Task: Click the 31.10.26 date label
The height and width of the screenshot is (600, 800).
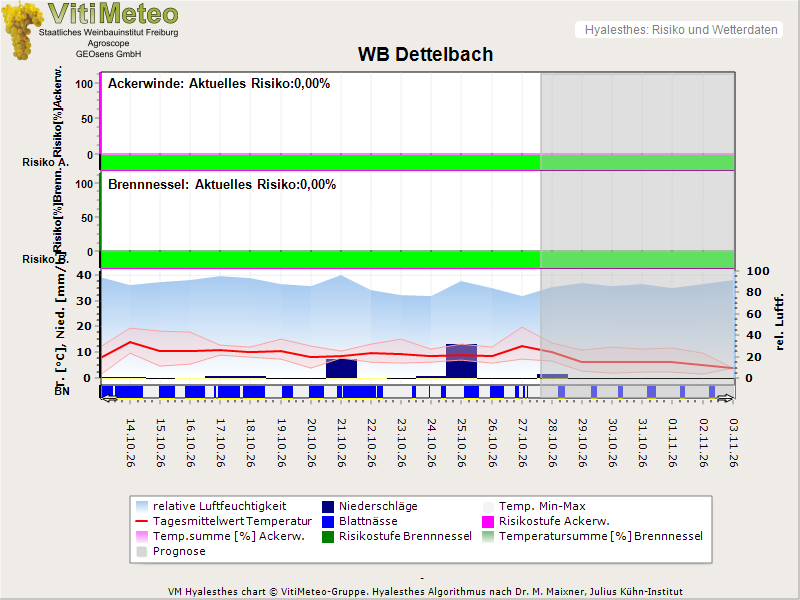Action: point(642,443)
